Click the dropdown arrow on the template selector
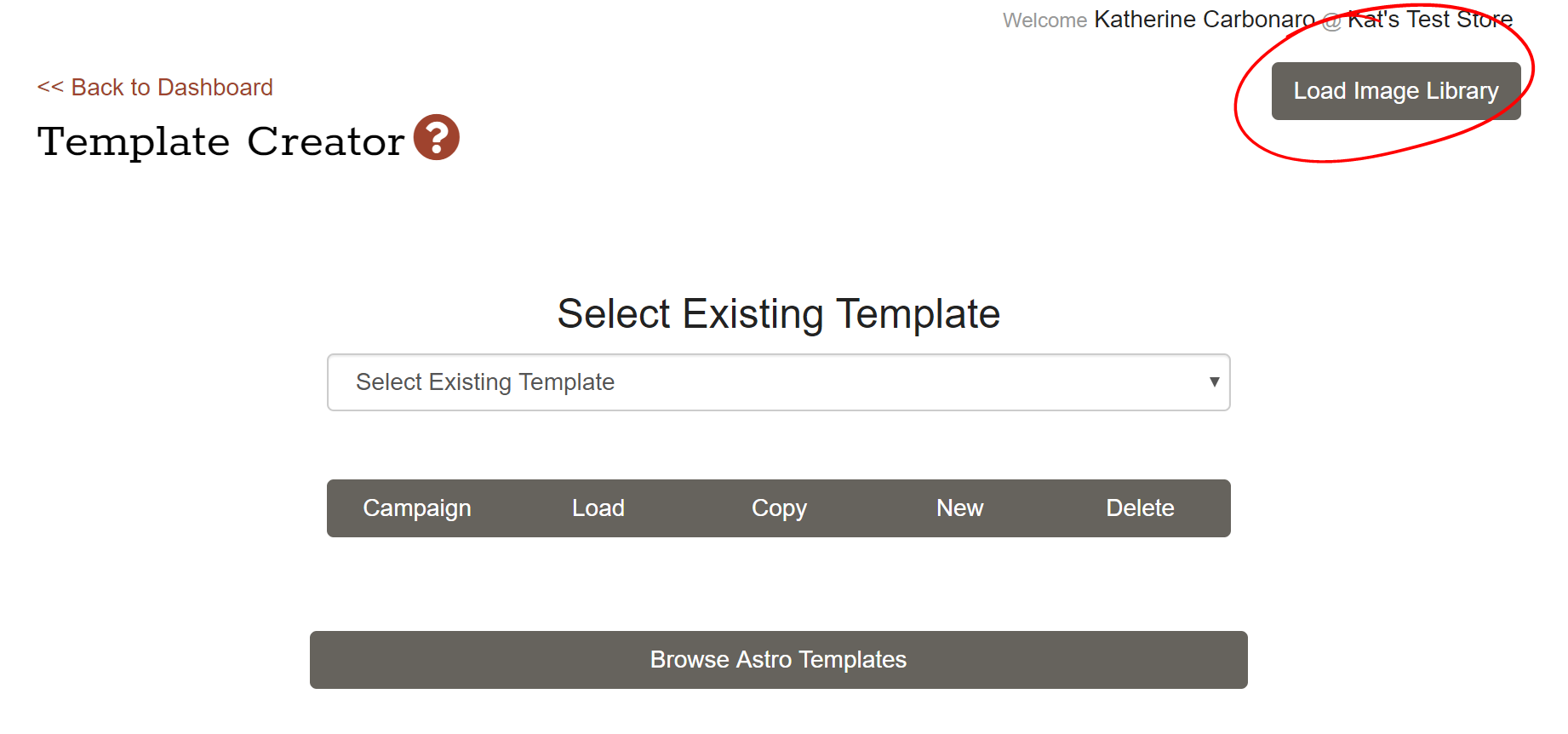This screenshot has width=1568, height=734. coord(1214,382)
